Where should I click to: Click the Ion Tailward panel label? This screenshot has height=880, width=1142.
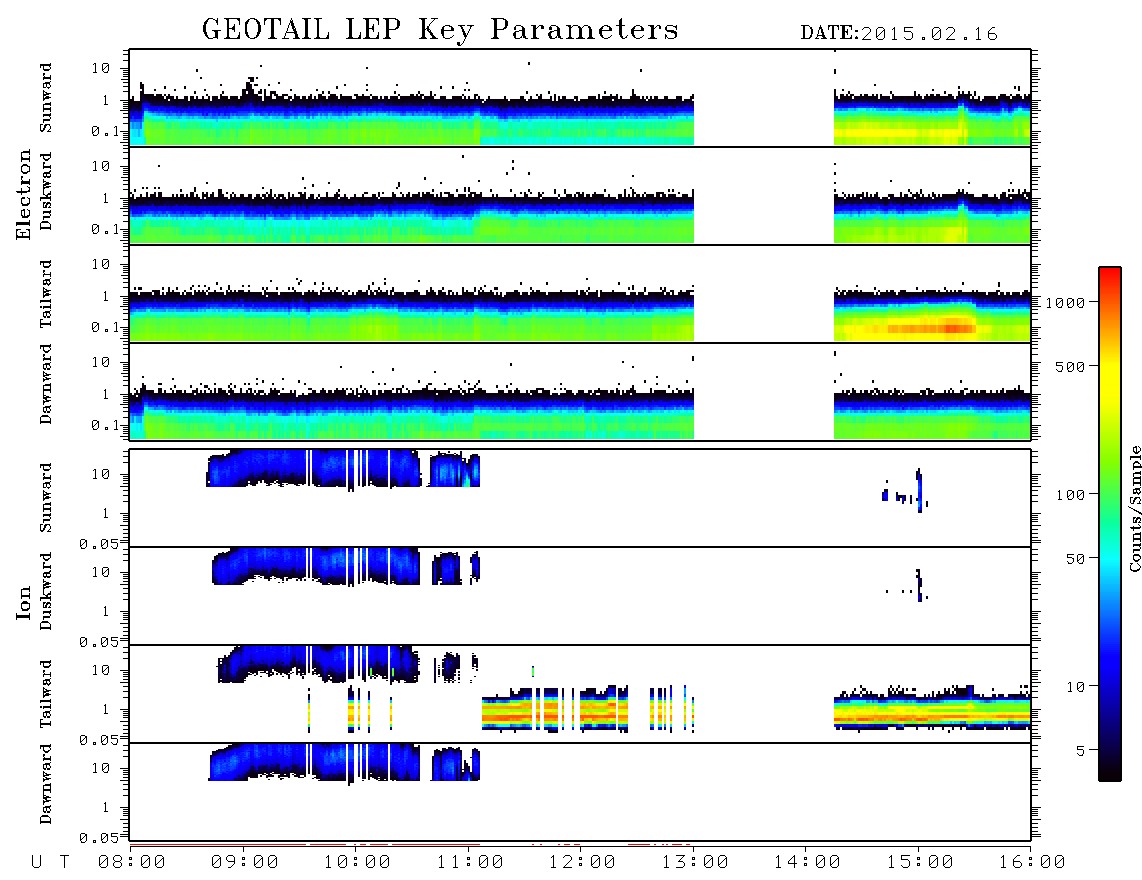pos(46,694)
